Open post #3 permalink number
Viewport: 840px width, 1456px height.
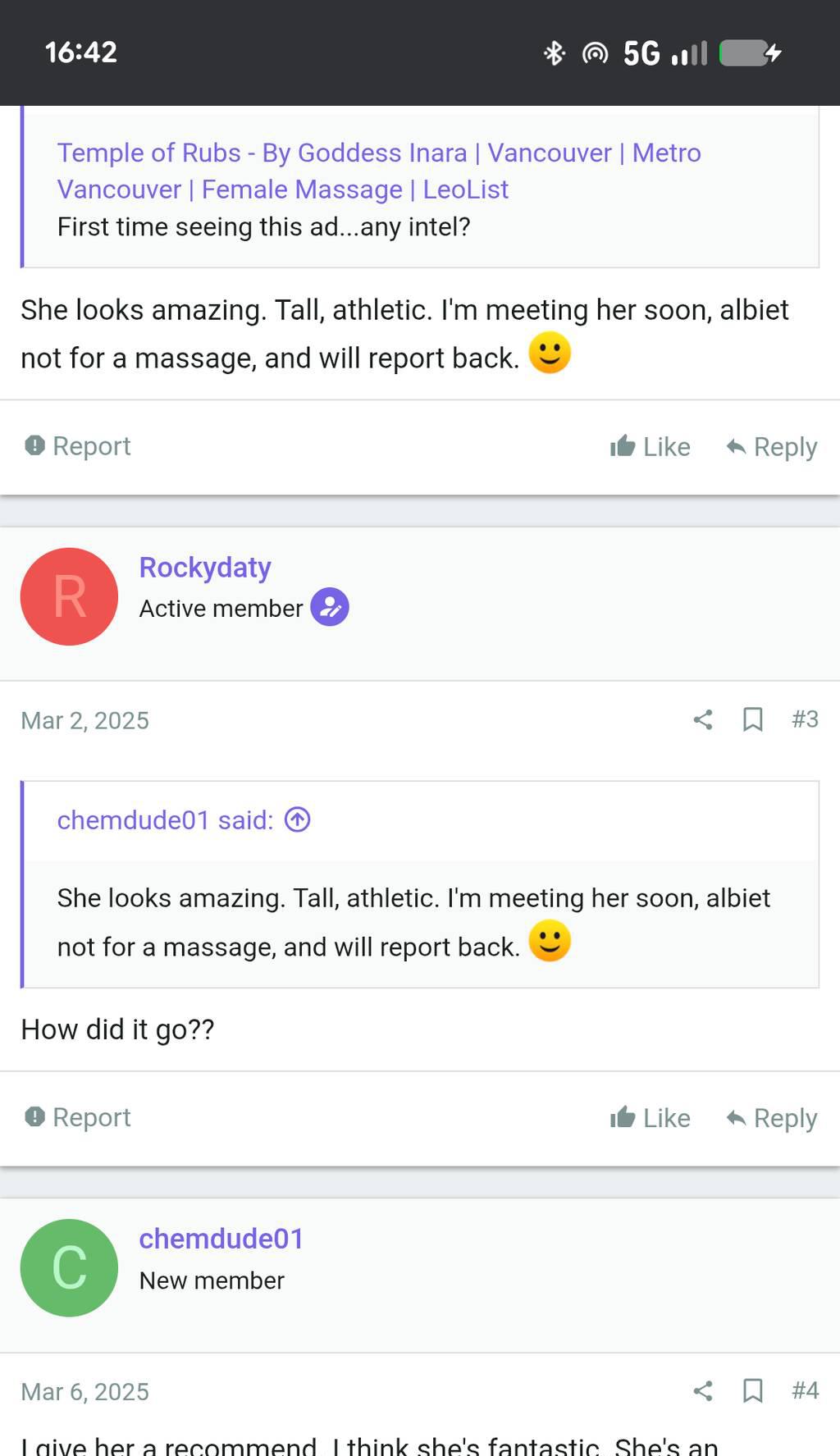(805, 719)
